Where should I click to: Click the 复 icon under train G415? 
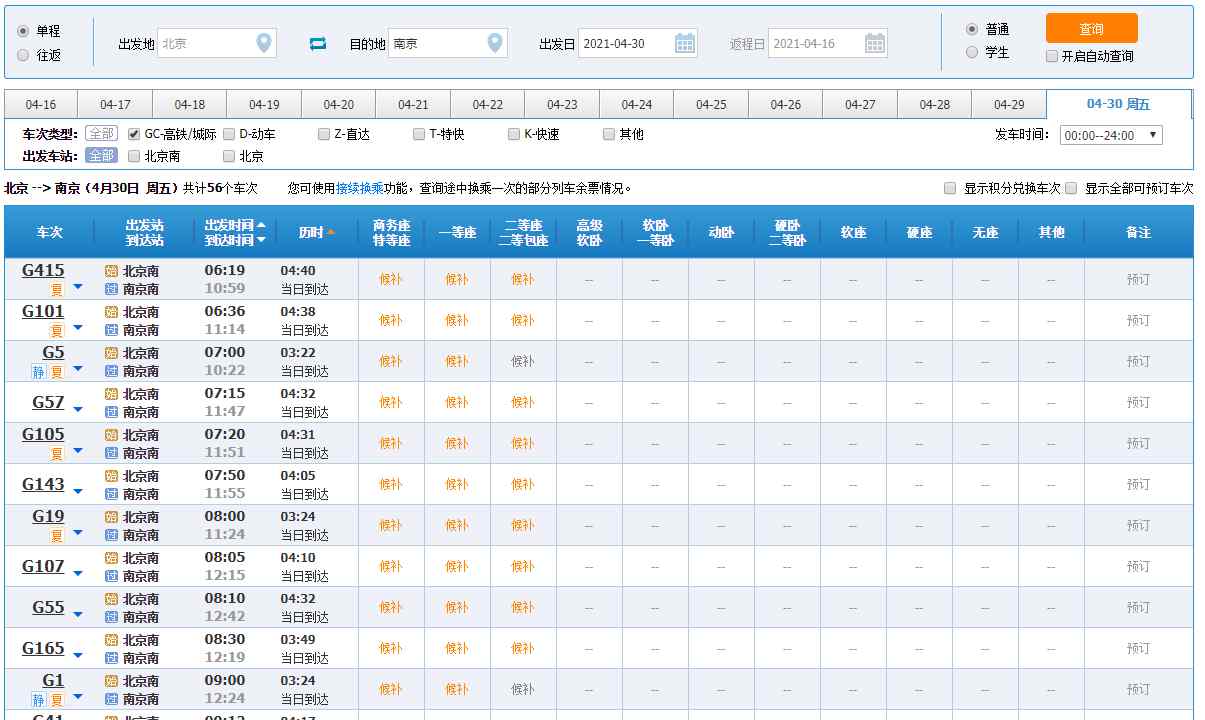[x=57, y=290]
